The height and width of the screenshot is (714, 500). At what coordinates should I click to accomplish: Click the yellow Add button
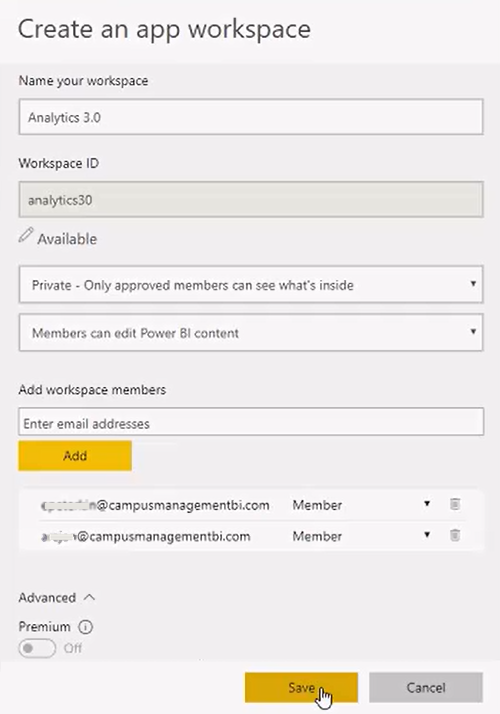[x=75, y=455]
